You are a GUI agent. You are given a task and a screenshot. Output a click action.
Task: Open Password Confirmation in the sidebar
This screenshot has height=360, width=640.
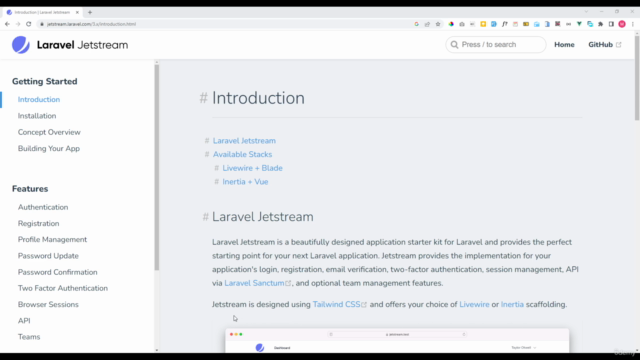[x=58, y=272]
